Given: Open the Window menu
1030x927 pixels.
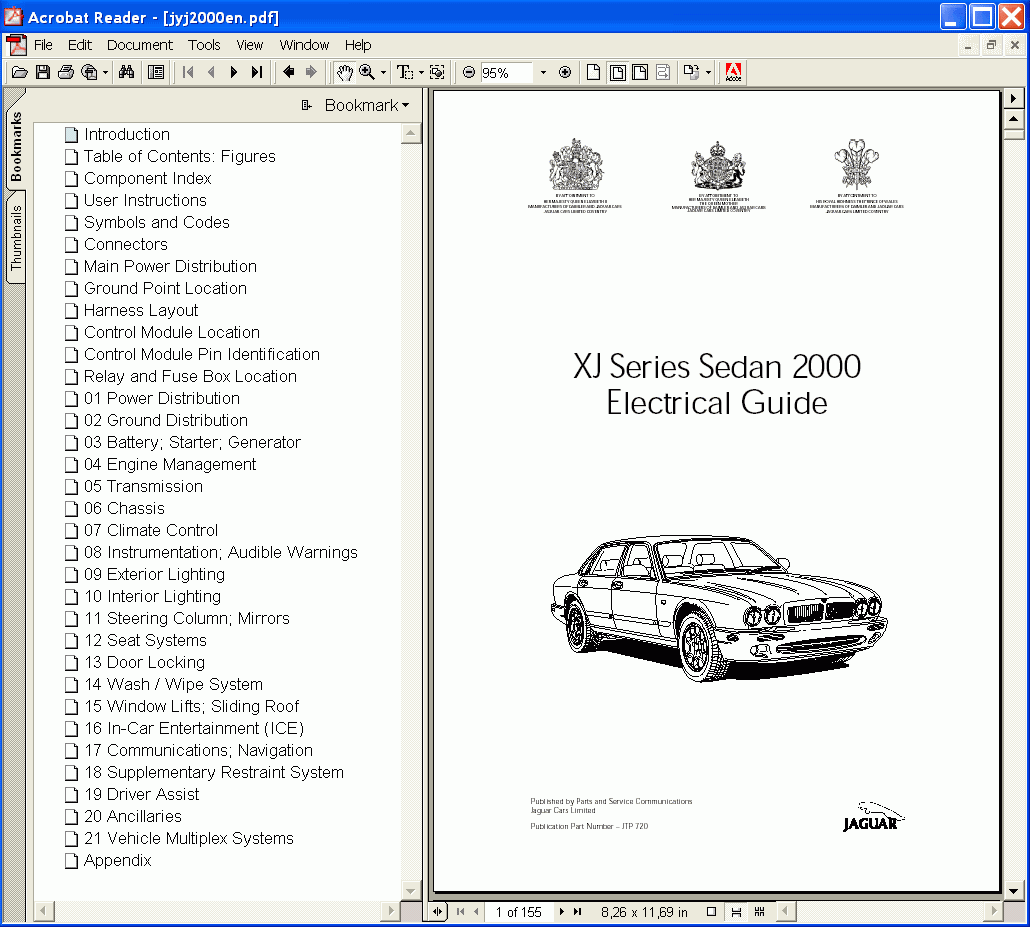Looking at the screenshot, I should [304, 45].
